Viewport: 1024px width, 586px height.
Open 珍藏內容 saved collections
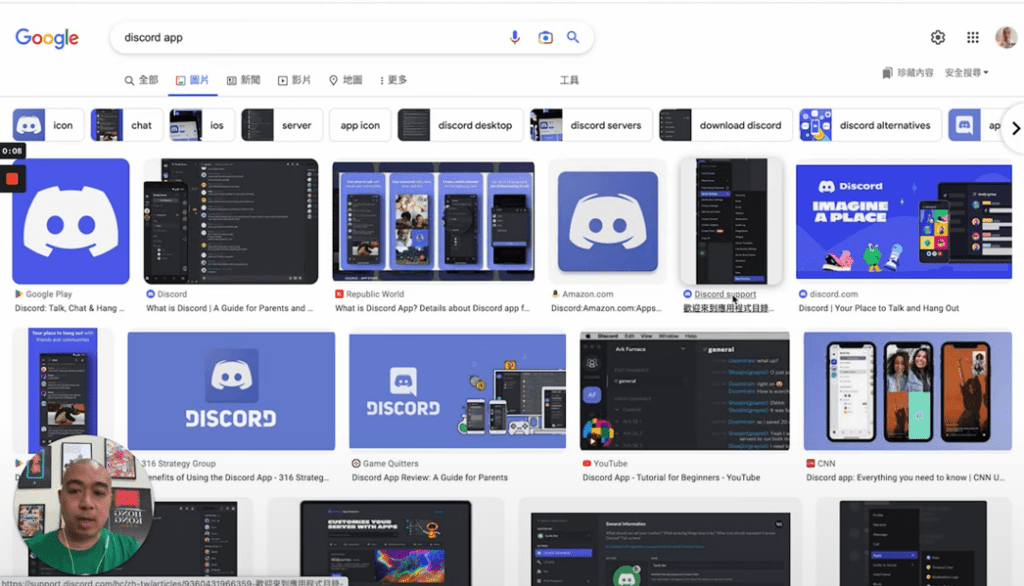[908, 73]
